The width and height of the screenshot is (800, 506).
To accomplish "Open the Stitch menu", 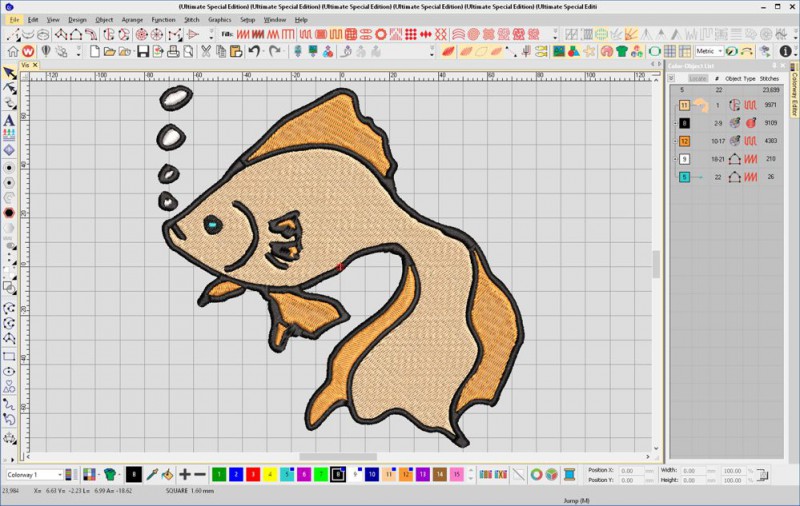I will (x=192, y=20).
